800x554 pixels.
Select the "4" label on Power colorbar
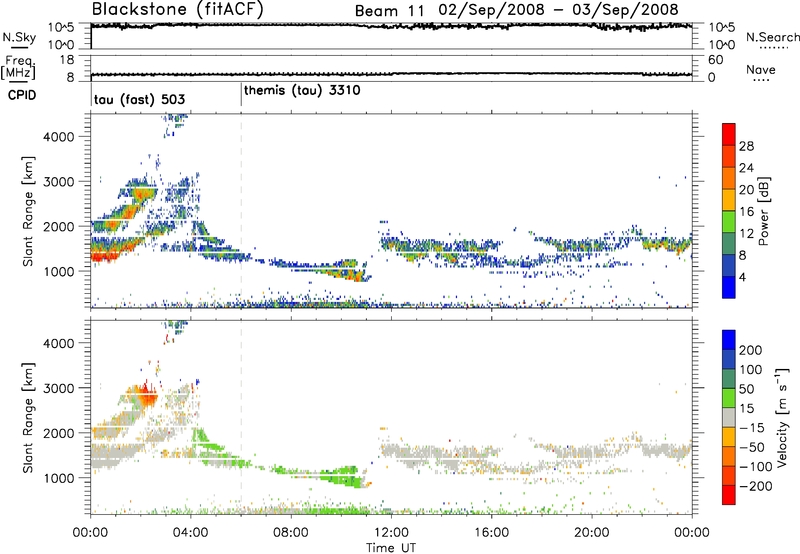743,278
